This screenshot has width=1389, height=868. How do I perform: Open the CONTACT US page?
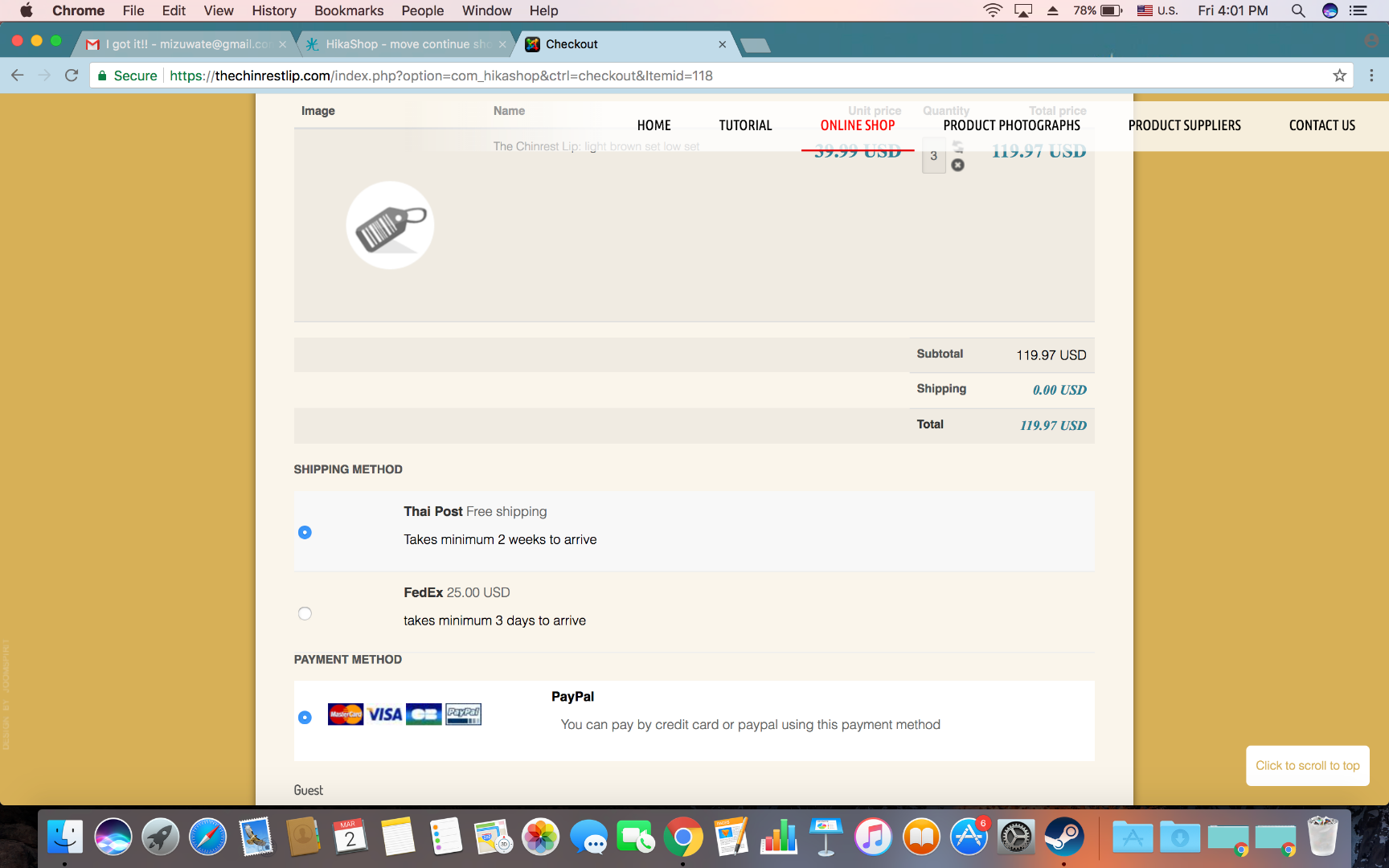[x=1322, y=125]
